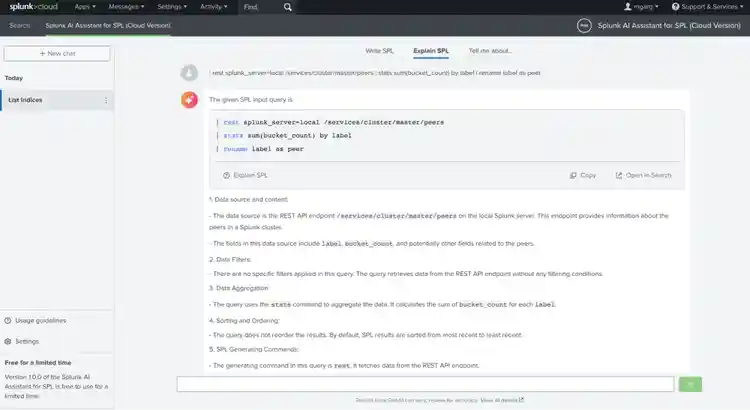Image resolution: width=750 pixels, height=410 pixels.
Task: Click the Splunk AI Assistant app logo icon
Action: pyautogui.click(x=583, y=25)
